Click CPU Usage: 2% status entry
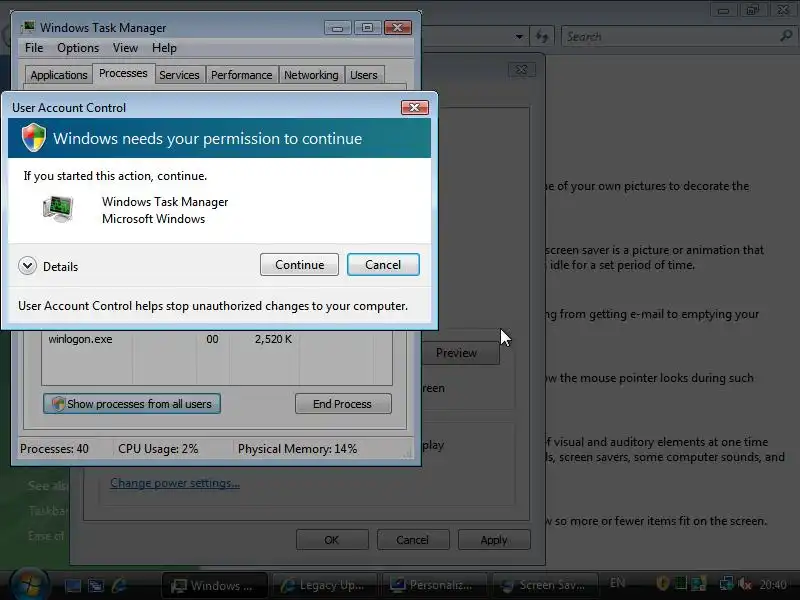The height and width of the screenshot is (600, 800). [158, 449]
